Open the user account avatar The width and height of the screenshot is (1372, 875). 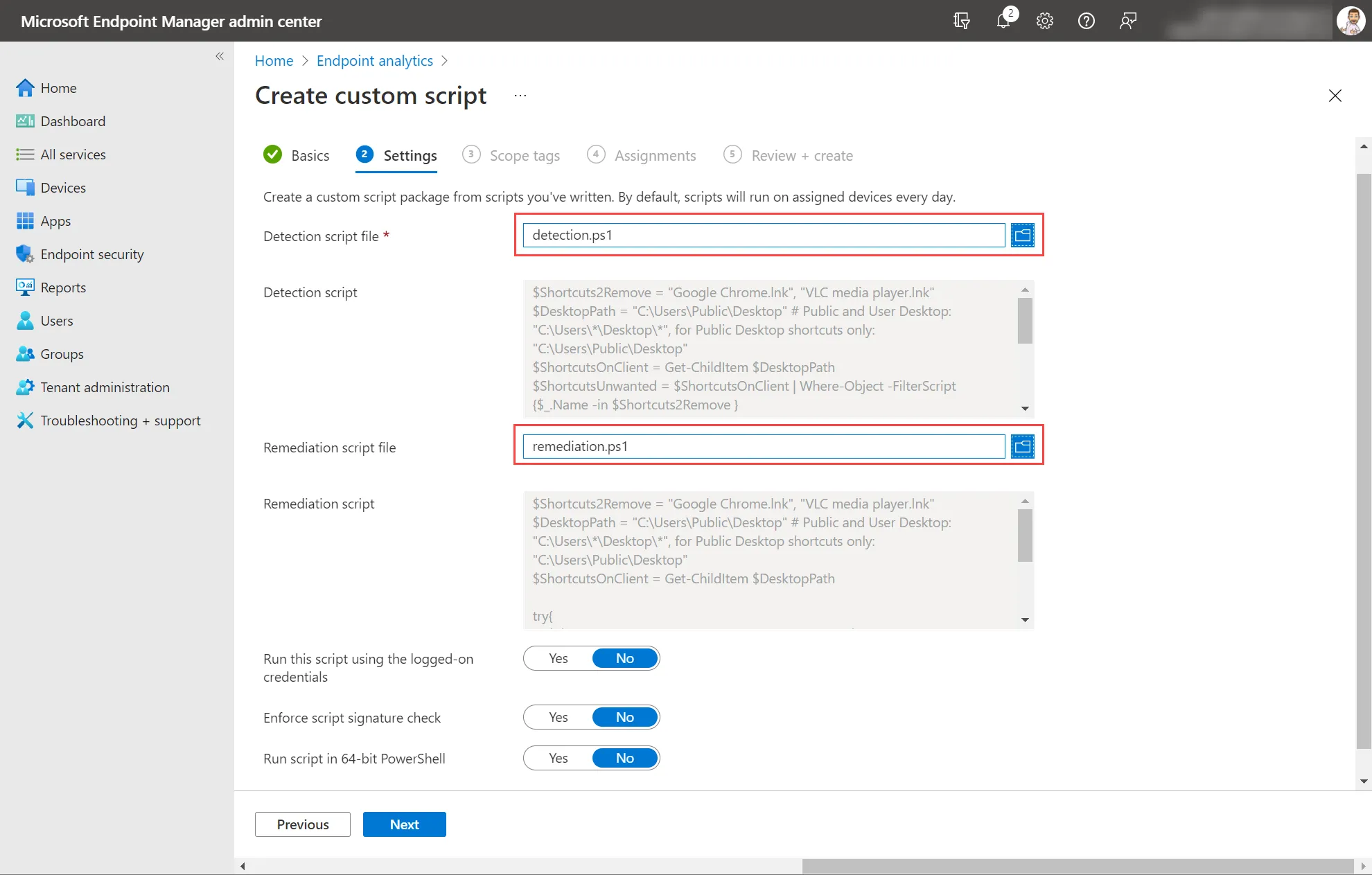coord(1351,21)
